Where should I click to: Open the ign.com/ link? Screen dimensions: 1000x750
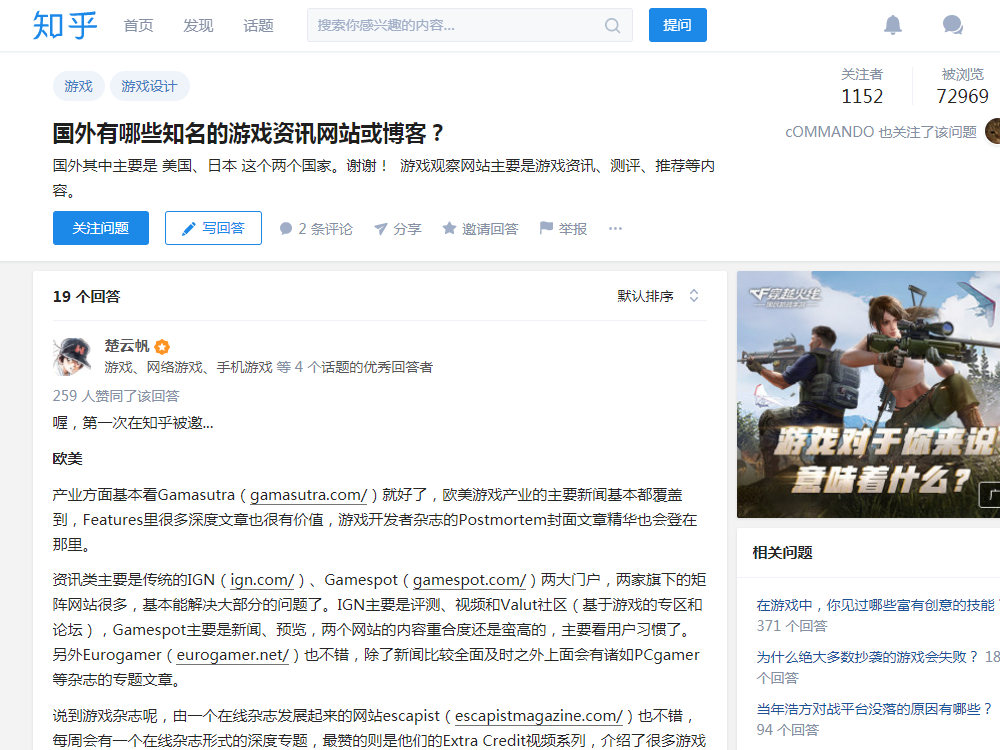coord(262,580)
